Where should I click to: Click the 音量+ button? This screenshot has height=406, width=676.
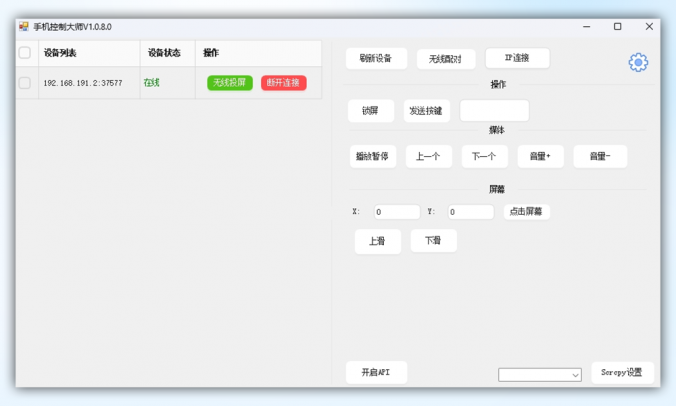541,156
